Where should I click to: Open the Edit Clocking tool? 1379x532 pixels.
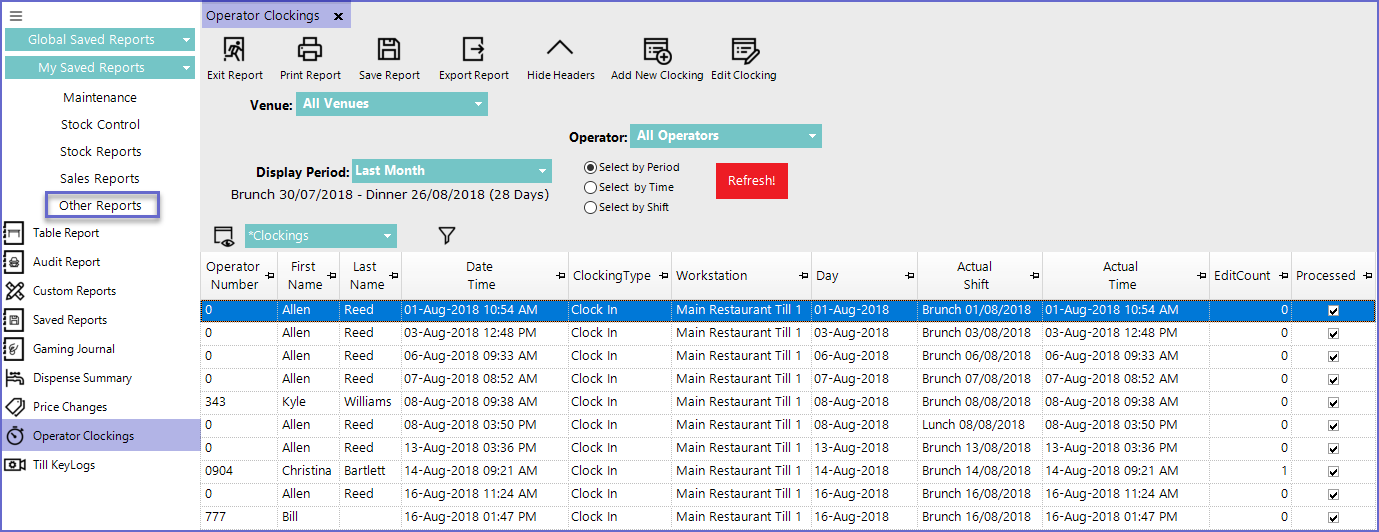(x=743, y=50)
